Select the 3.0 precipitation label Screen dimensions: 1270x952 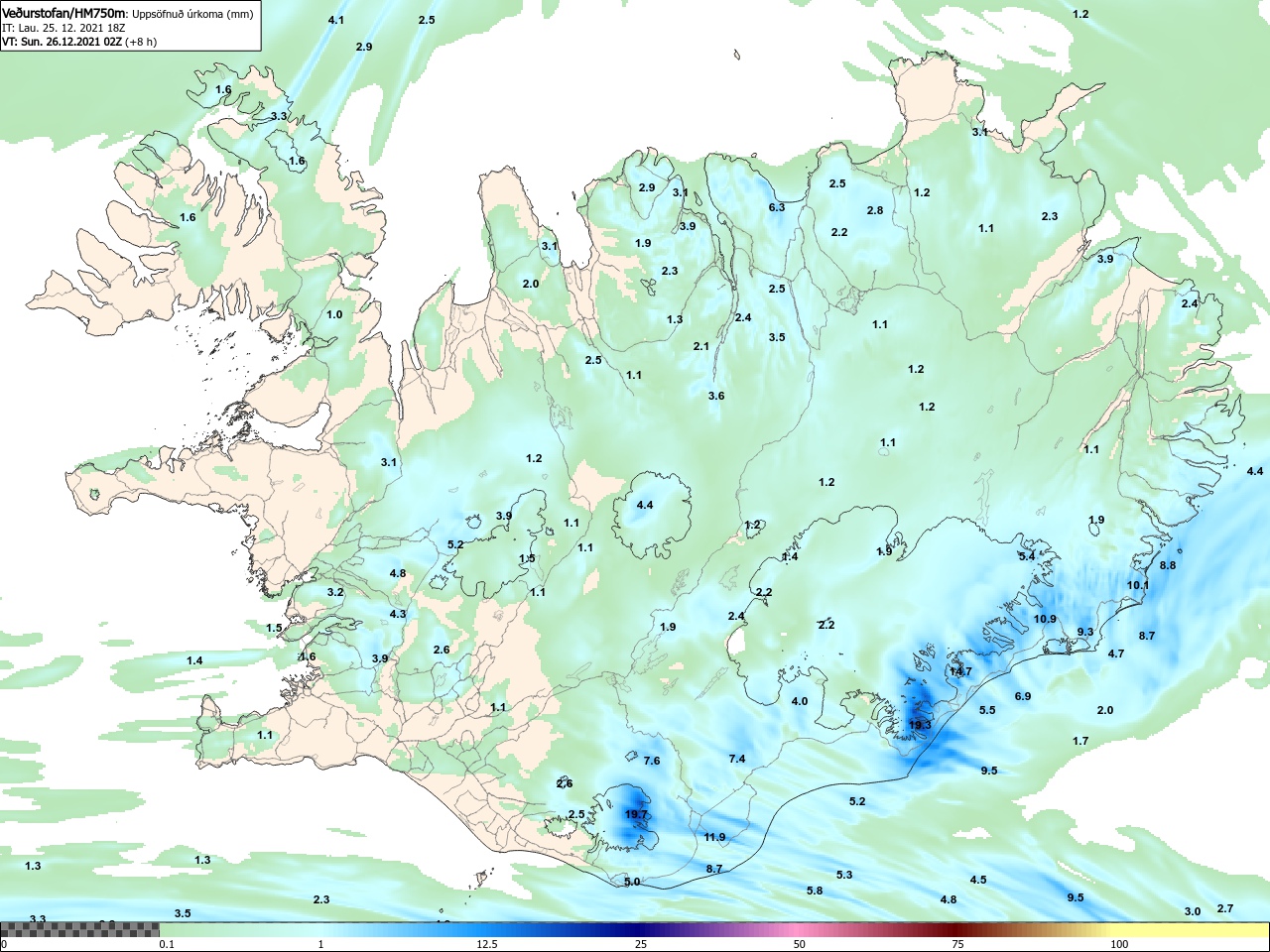tap(1193, 912)
